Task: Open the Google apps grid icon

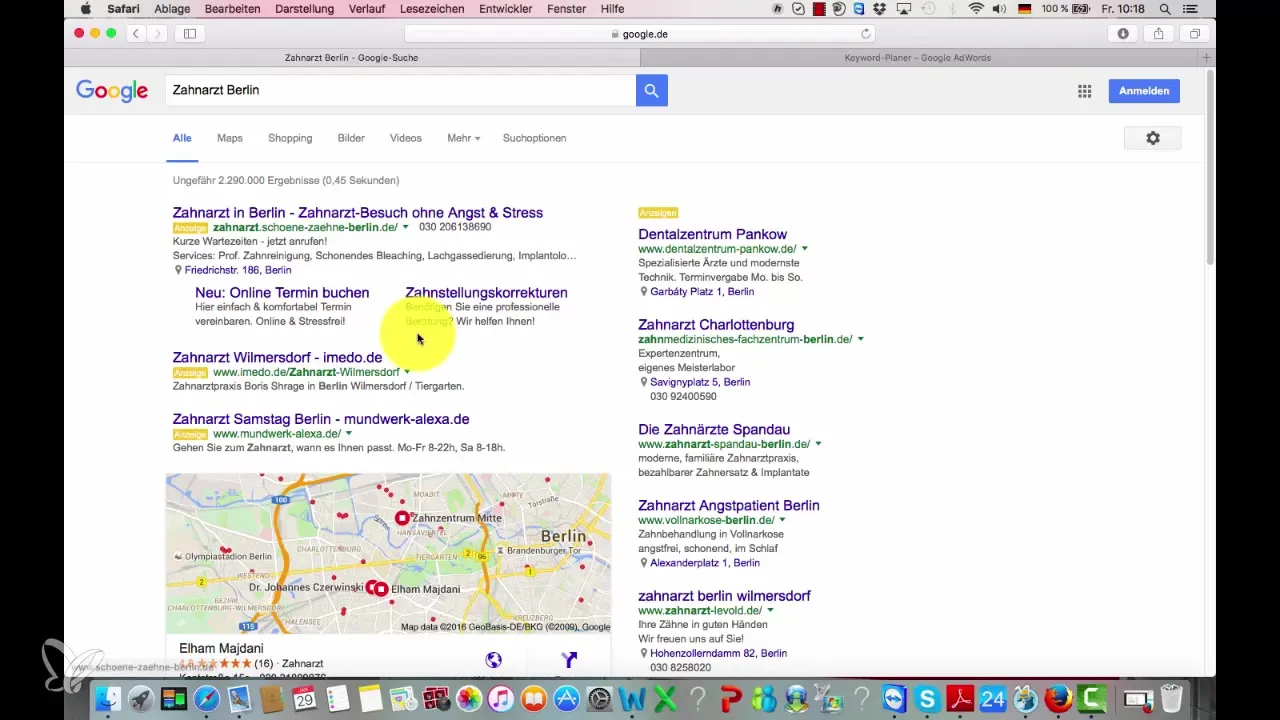Action: click(x=1084, y=91)
